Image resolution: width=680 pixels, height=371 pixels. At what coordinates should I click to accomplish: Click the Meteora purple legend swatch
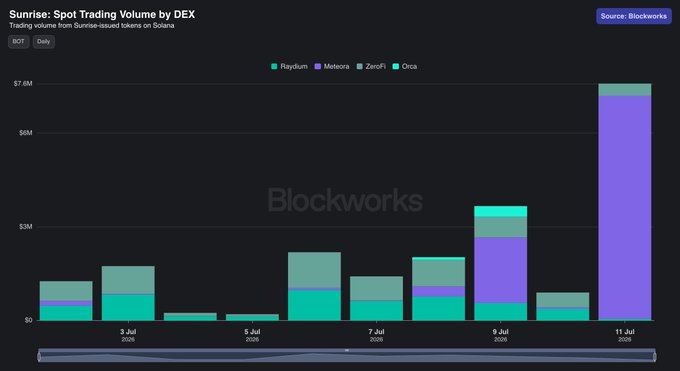[x=317, y=66]
